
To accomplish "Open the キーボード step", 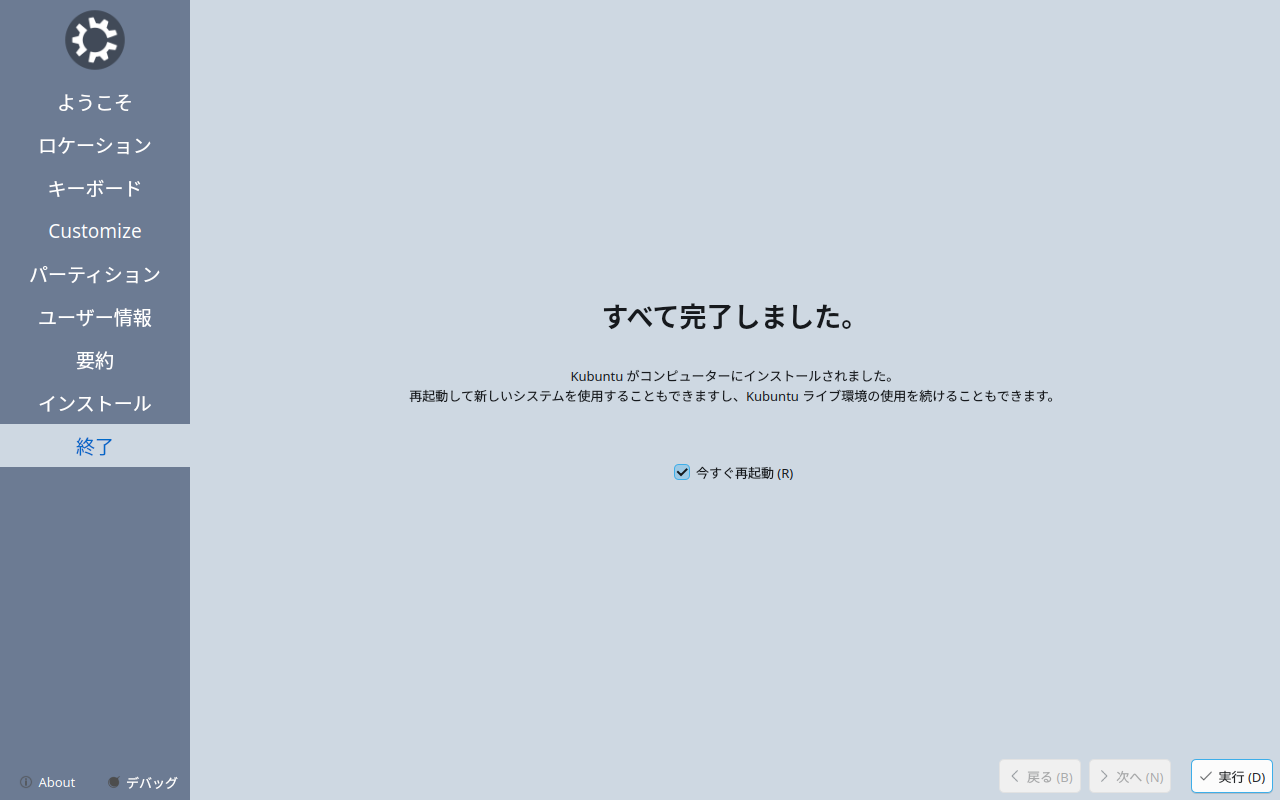I will point(95,188).
